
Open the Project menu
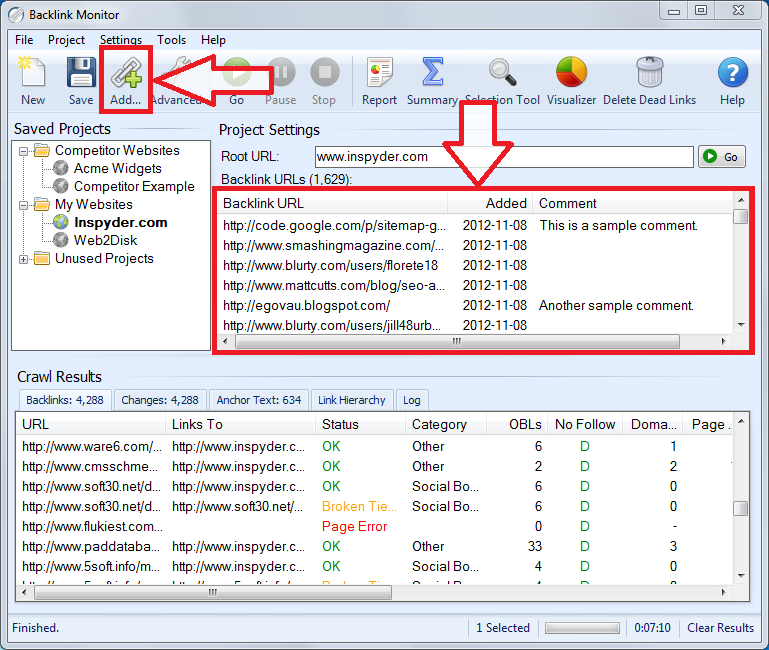tap(66, 40)
